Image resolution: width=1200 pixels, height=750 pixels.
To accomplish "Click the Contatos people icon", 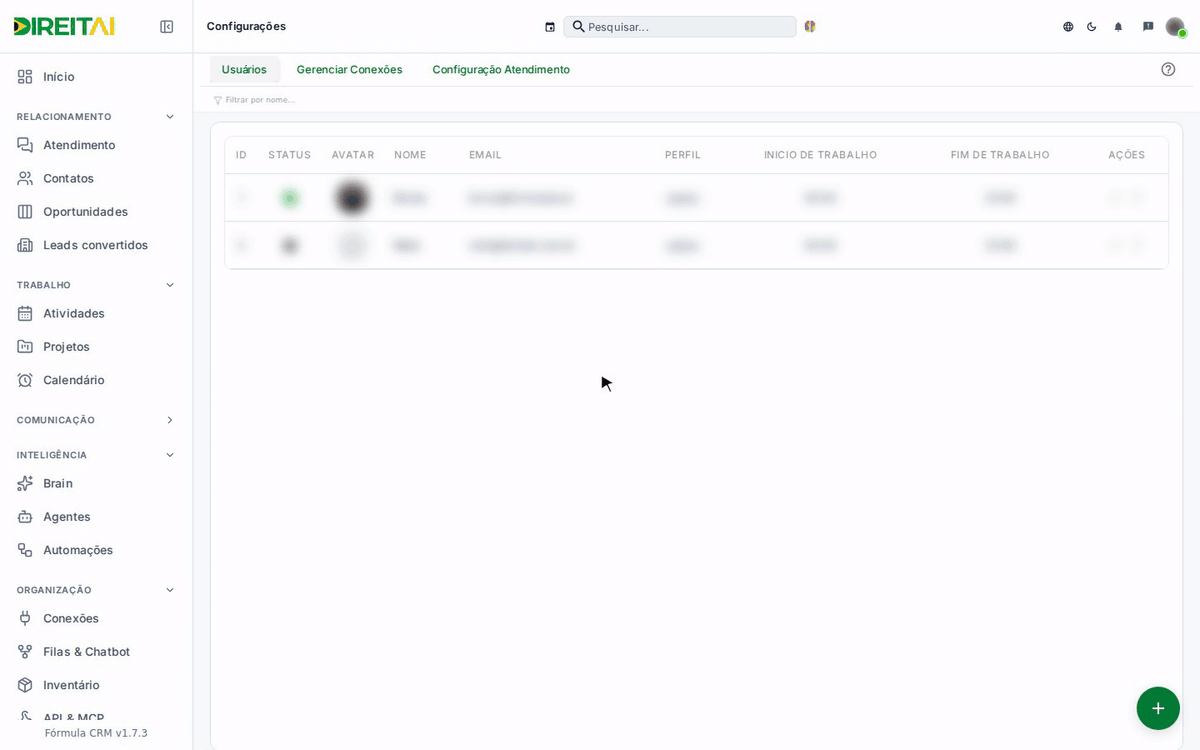I will (x=25, y=178).
